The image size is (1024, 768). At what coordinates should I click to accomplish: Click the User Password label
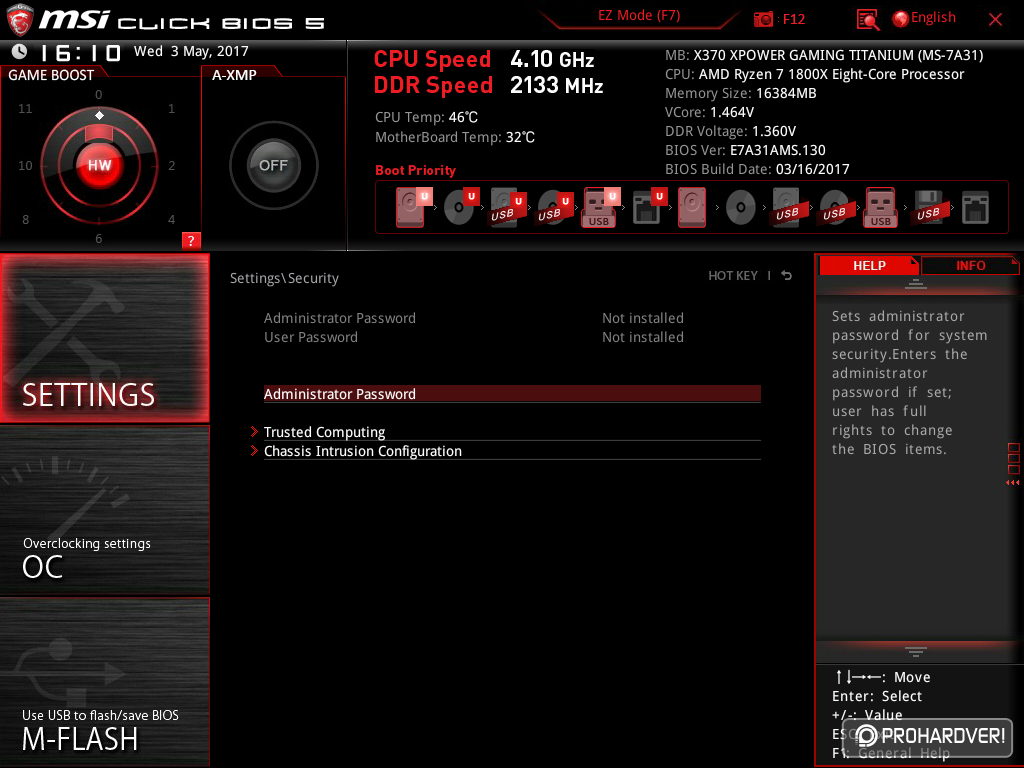pos(311,337)
